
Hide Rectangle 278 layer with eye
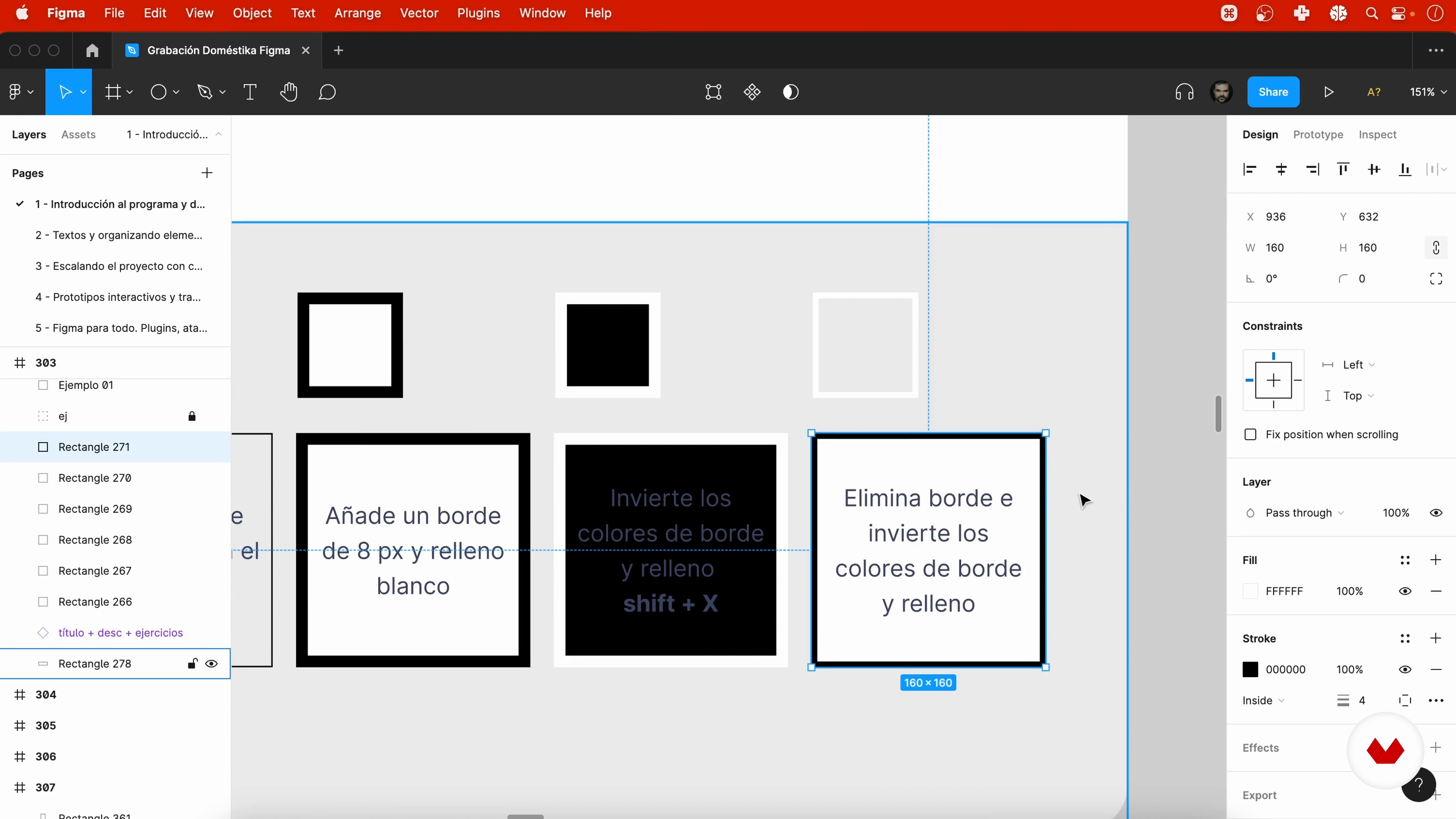(212, 664)
